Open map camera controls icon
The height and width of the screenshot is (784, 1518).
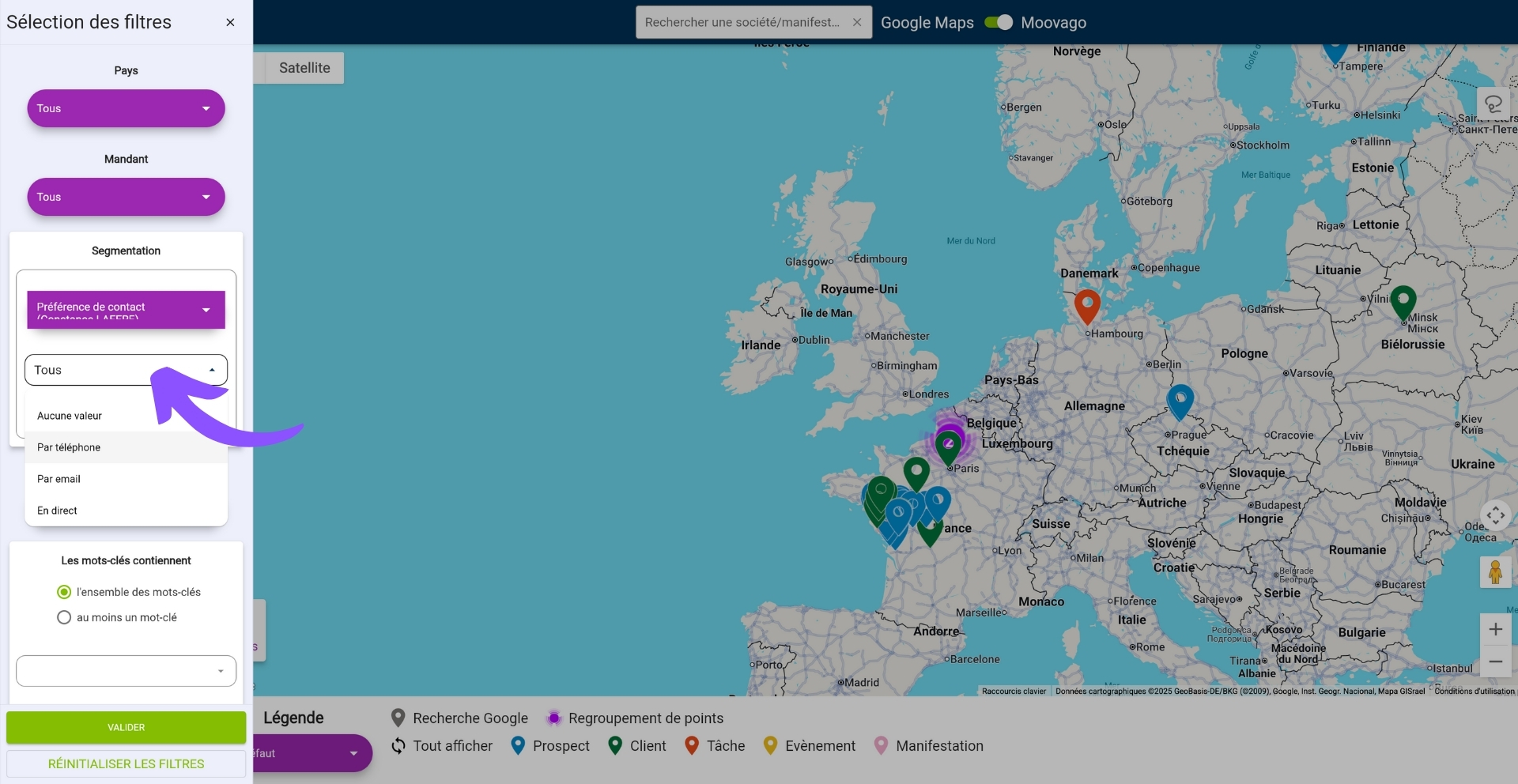[1495, 515]
